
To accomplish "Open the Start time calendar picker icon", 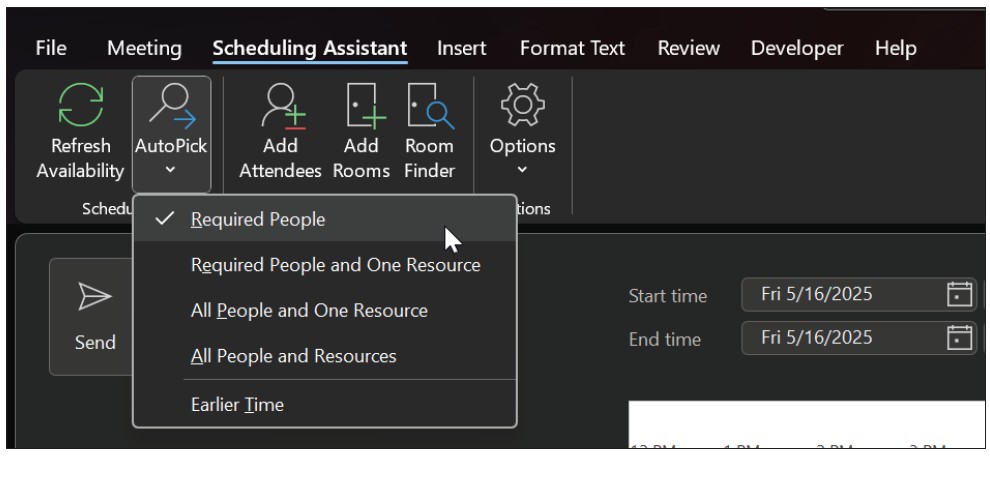I will pos(959,295).
